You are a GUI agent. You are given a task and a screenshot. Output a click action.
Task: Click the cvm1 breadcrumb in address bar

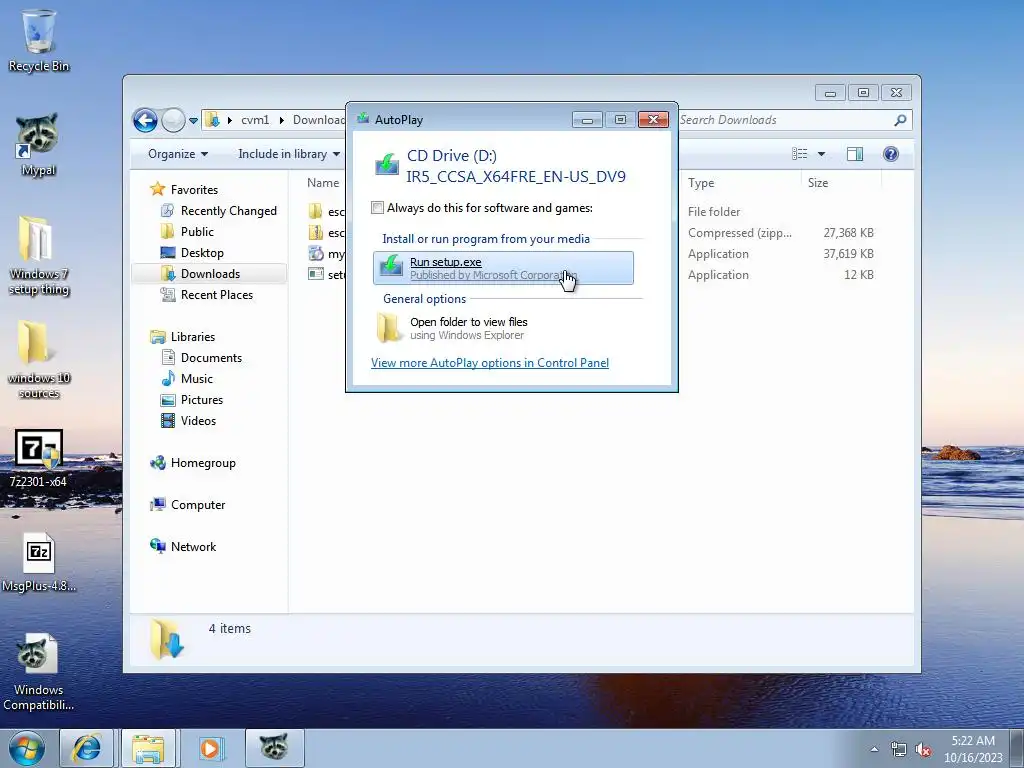point(255,120)
